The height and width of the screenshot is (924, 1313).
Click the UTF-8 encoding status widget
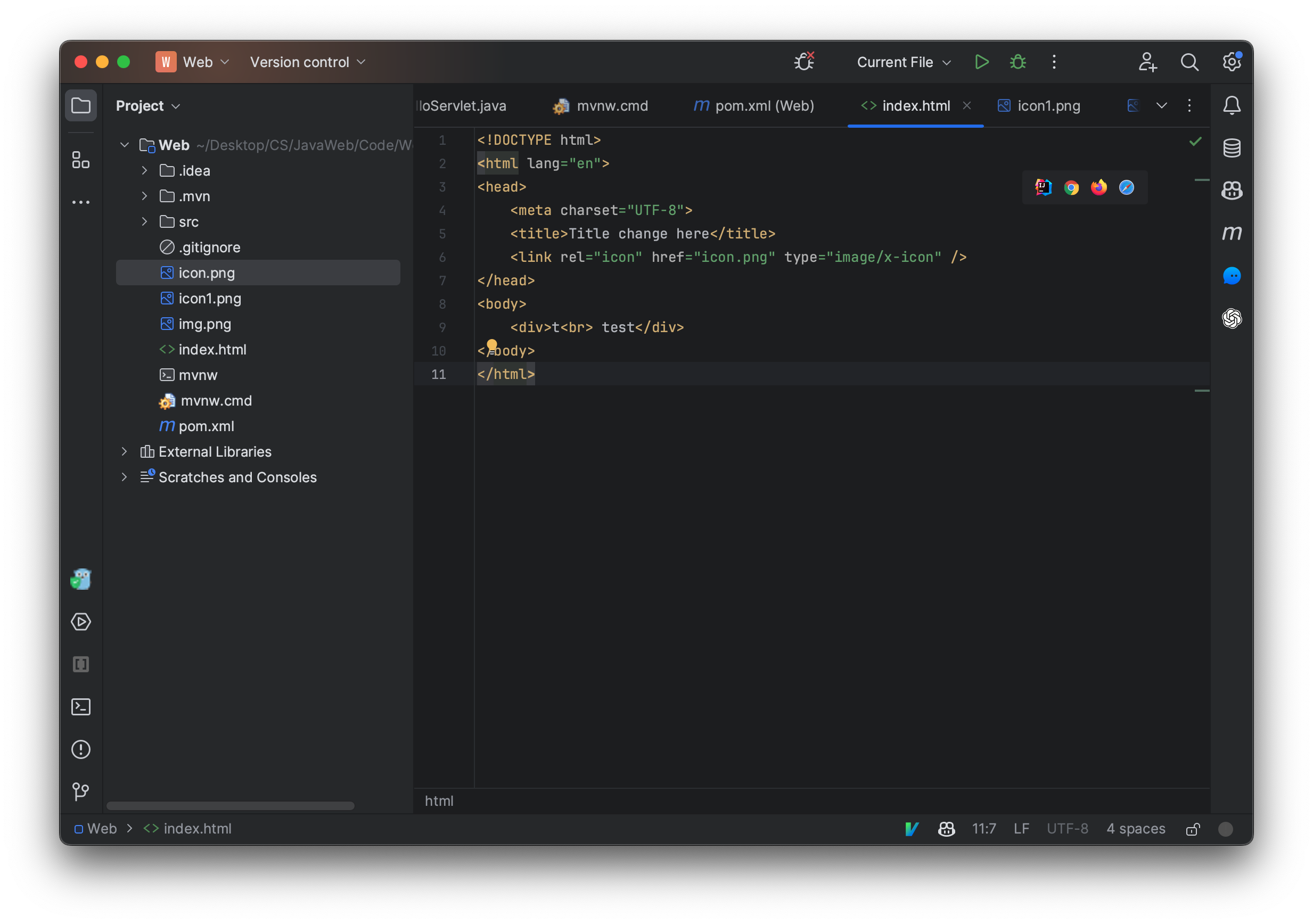(1067, 829)
